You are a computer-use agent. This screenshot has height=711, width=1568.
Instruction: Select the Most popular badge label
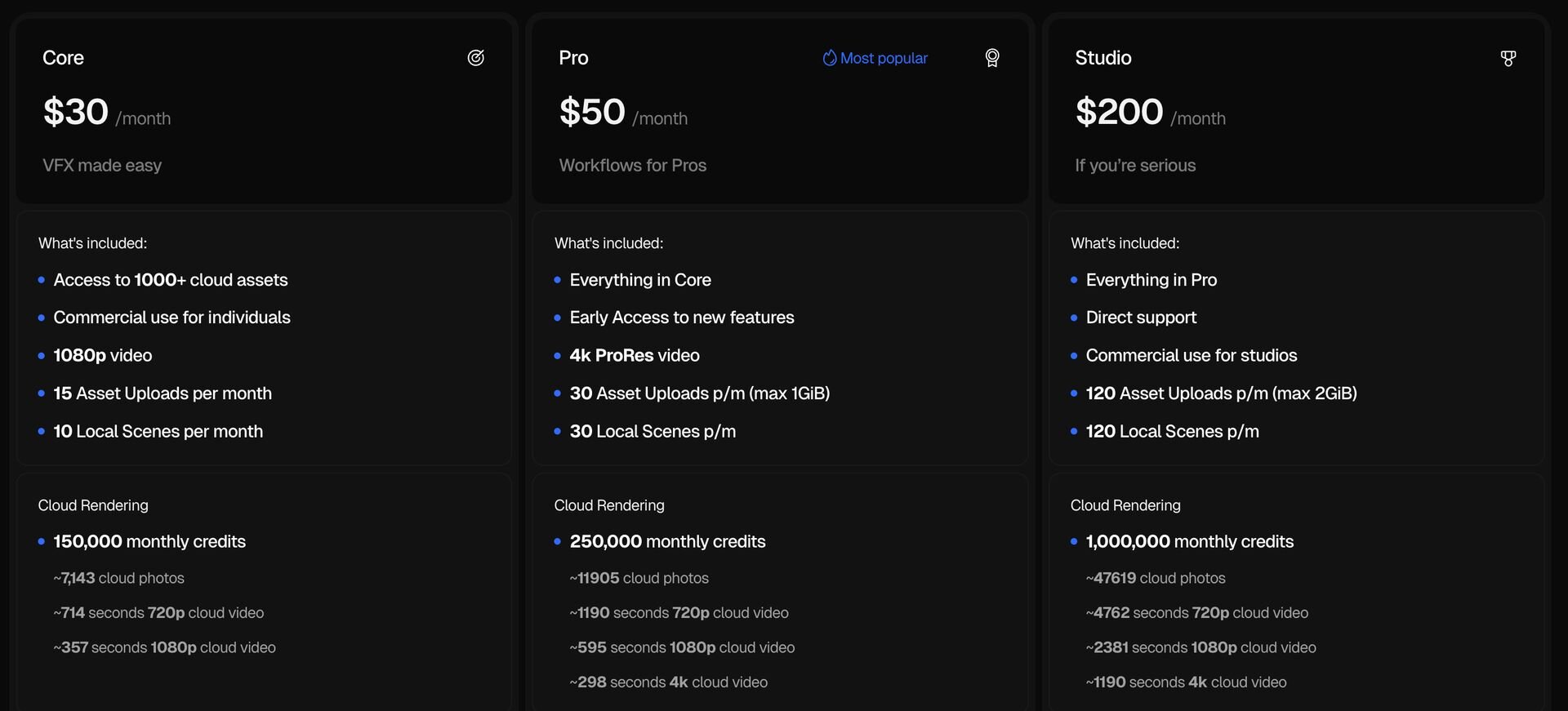(x=883, y=58)
